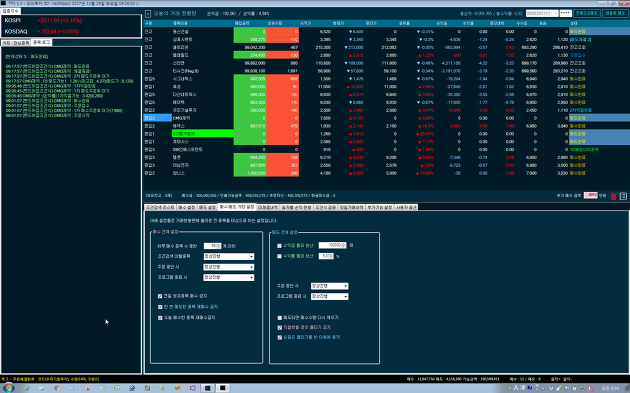Toggle 오늘 매수한 종목 재매수금지 checkbox

[160, 317]
